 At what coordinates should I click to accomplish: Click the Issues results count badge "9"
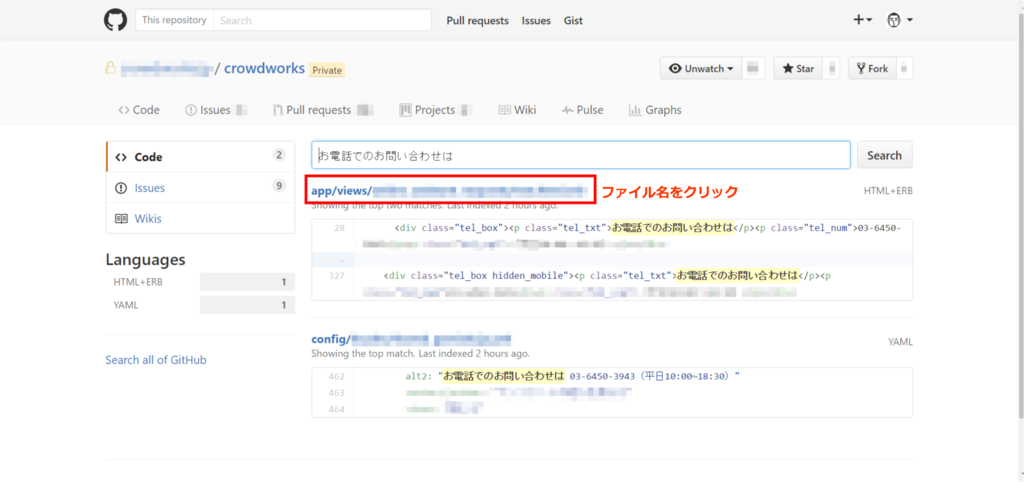[x=280, y=185]
